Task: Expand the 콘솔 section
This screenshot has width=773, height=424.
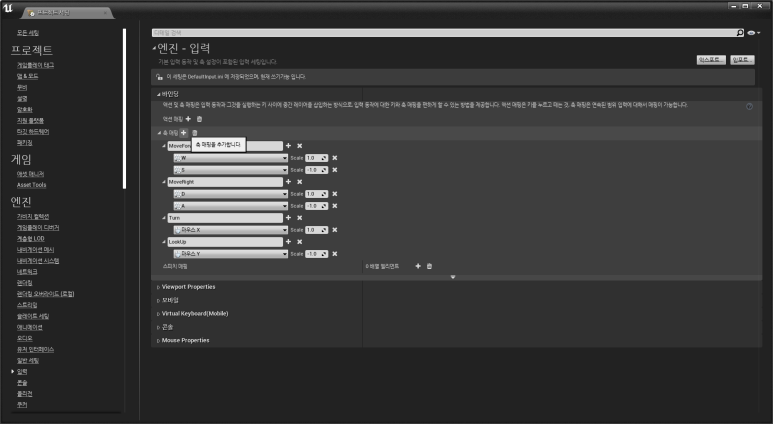Action: click(x=158, y=327)
